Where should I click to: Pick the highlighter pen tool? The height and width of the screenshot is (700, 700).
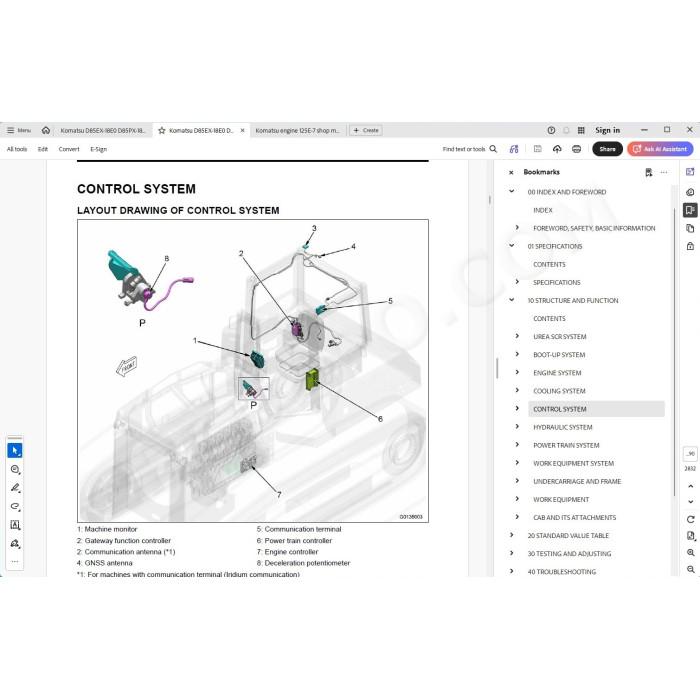[15, 488]
